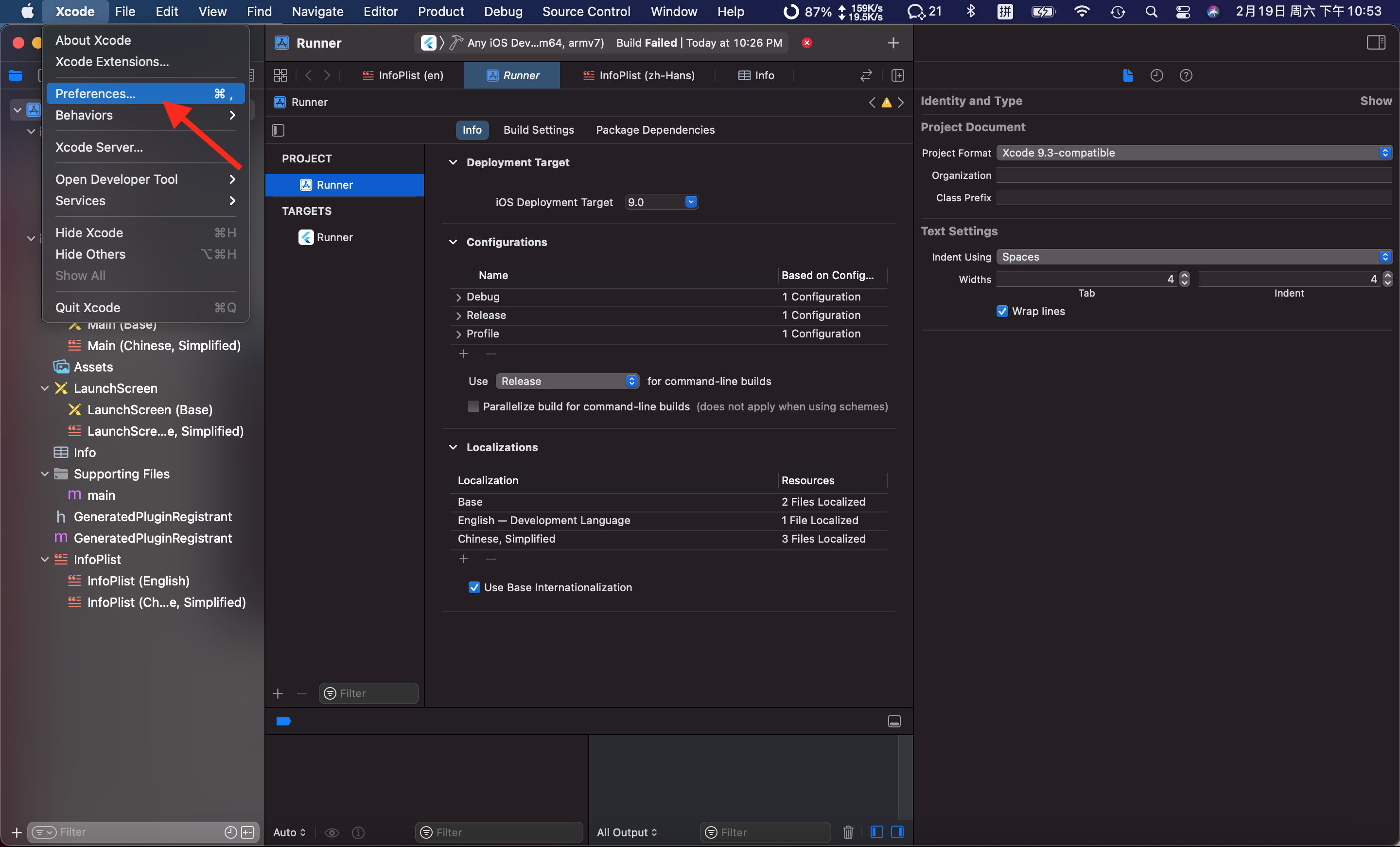This screenshot has height=847, width=1400.
Task: Add a configuration with plus under Profile
Action: pyautogui.click(x=464, y=353)
